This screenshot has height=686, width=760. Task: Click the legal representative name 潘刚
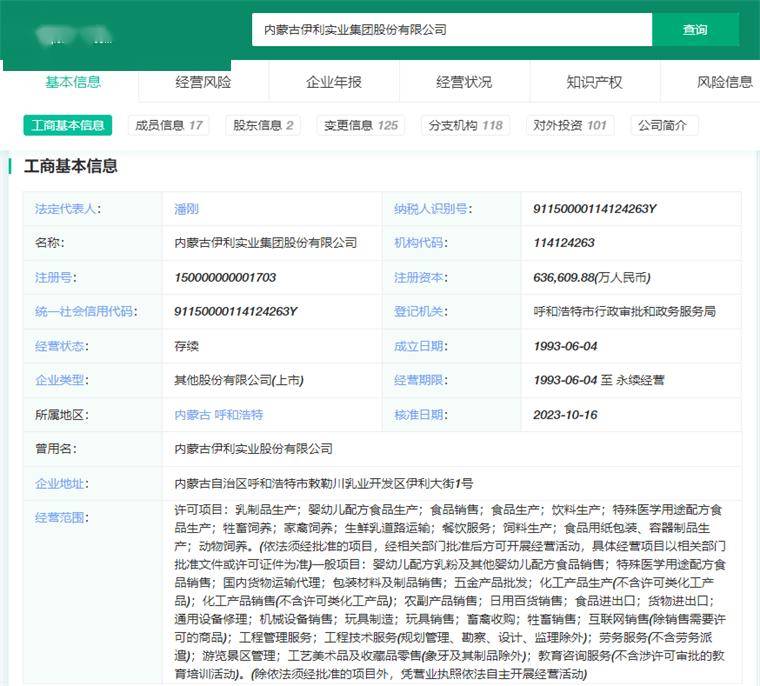(x=187, y=209)
